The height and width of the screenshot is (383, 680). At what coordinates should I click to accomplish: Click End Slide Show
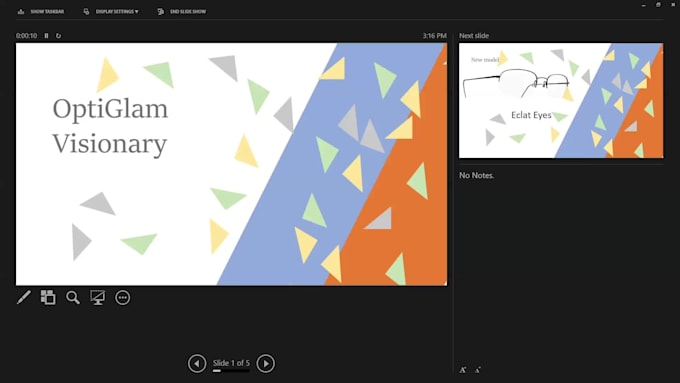pos(182,12)
